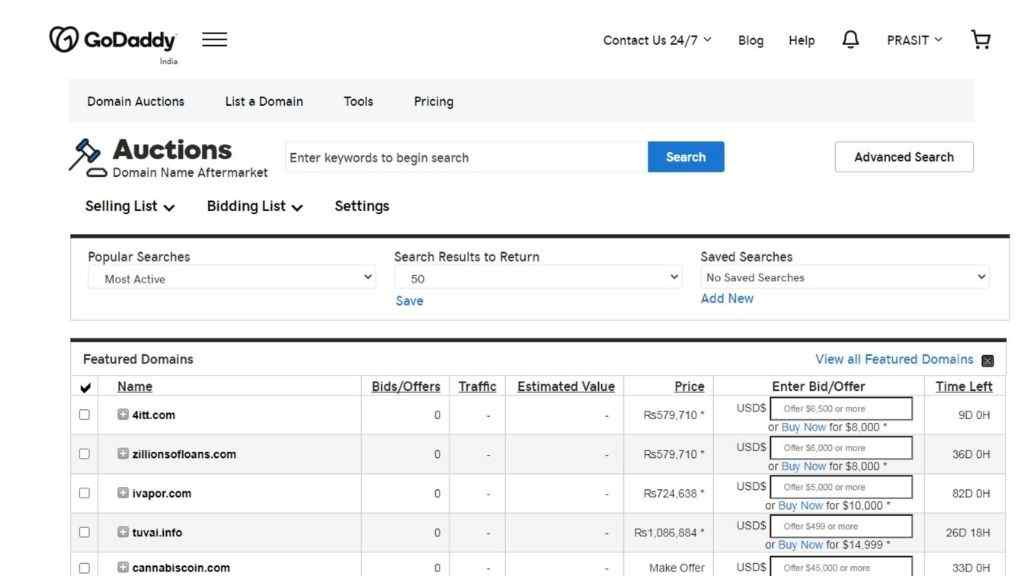
Task: Open the cannabiscoin.com domain name
Action: click(181, 568)
